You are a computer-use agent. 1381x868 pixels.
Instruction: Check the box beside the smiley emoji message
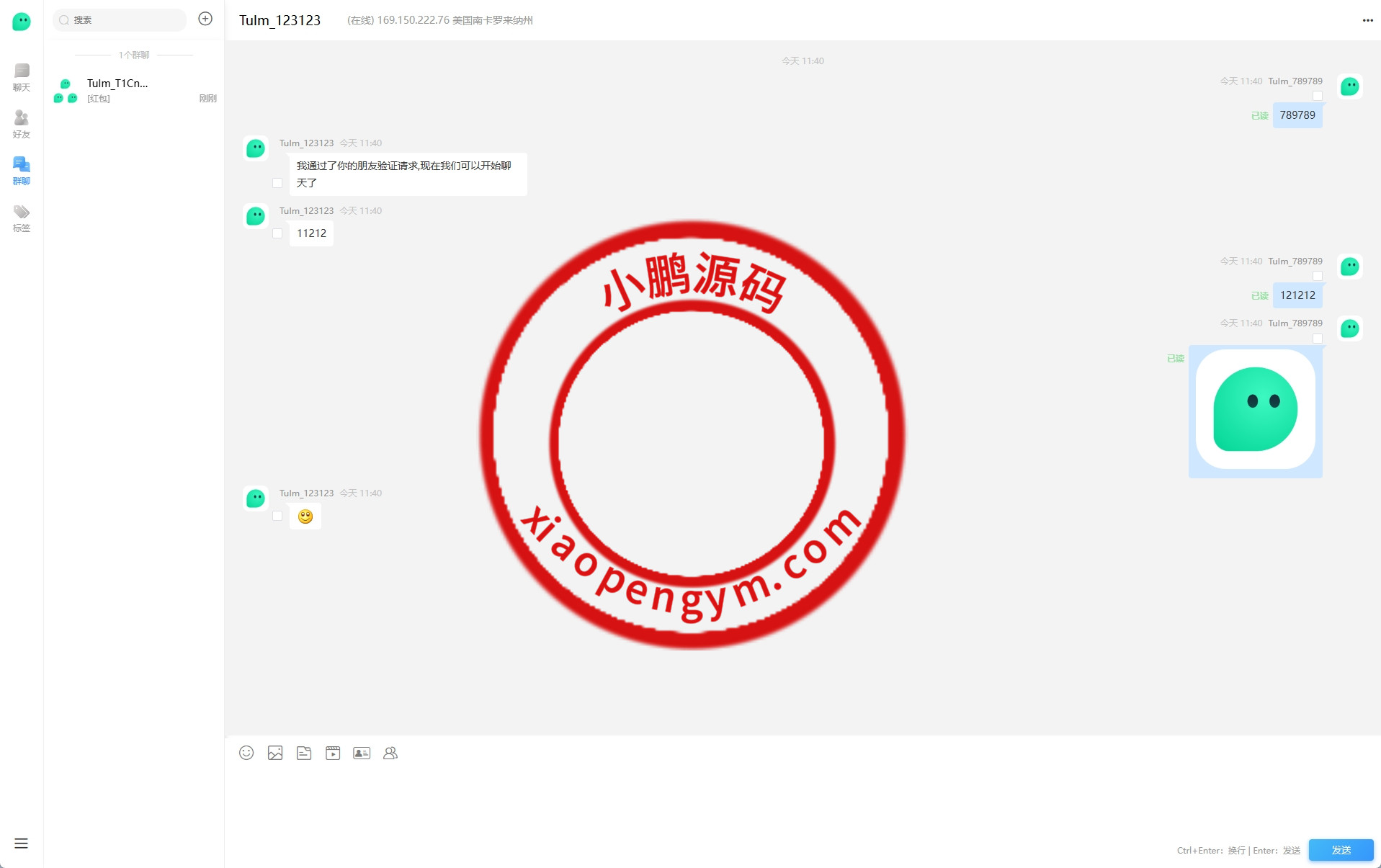[x=277, y=516]
